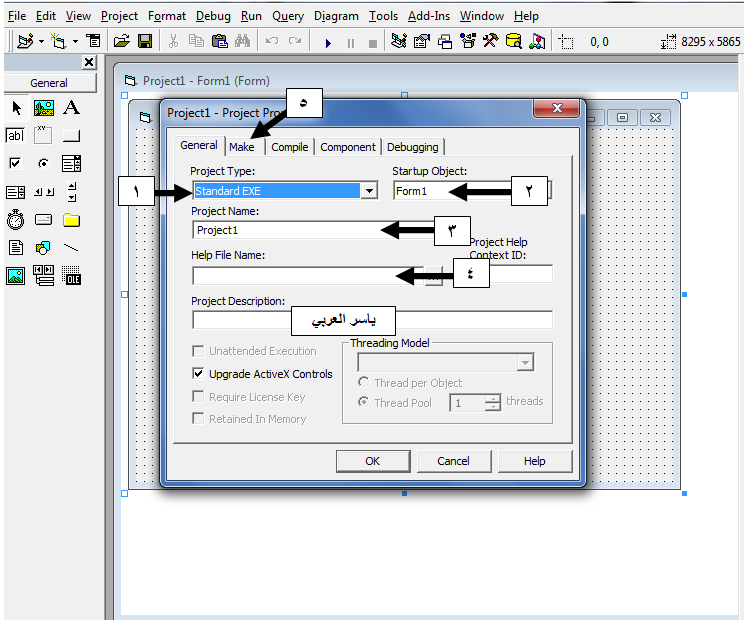
Task: Select the Label control tool
Action: pos(71,108)
